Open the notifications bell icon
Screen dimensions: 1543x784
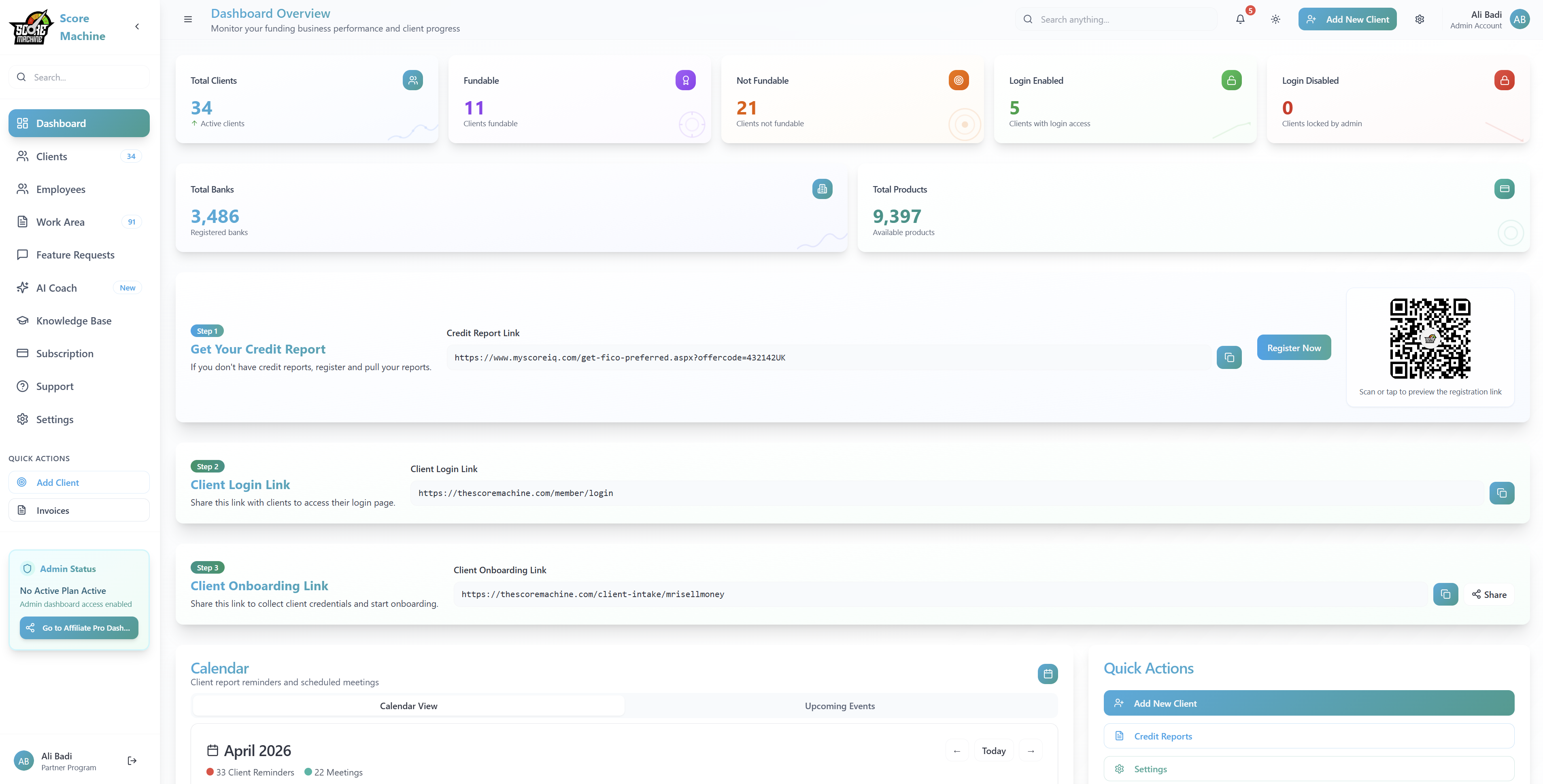pyautogui.click(x=1239, y=19)
